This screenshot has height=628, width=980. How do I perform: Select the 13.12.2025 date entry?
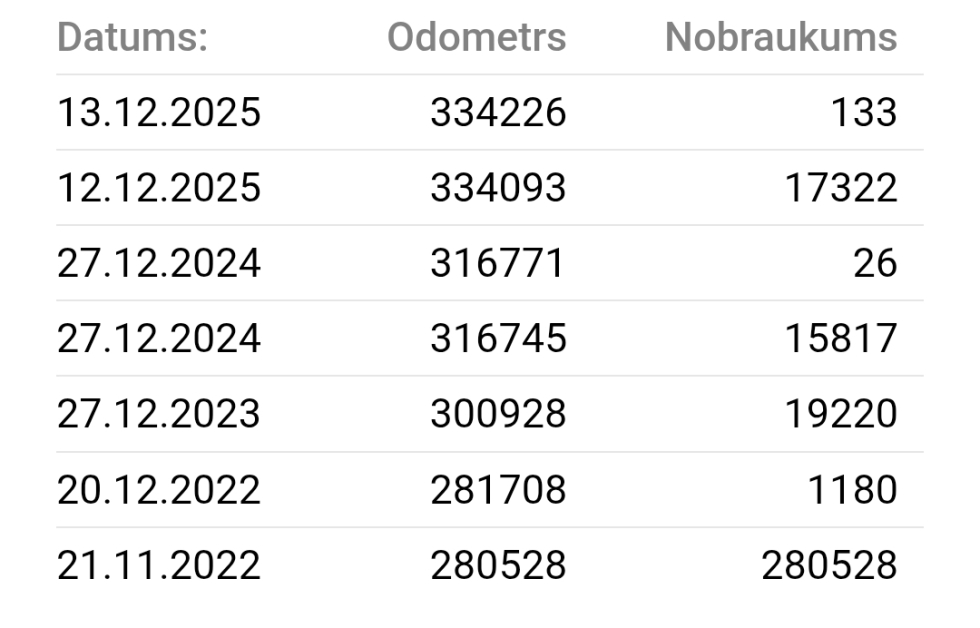pyautogui.click(x=158, y=113)
